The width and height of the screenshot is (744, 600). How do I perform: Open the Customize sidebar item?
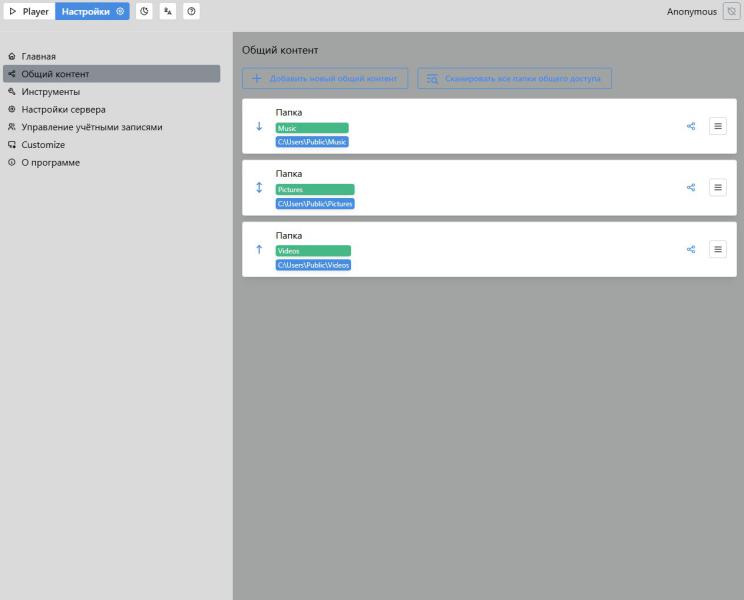[x=43, y=145]
